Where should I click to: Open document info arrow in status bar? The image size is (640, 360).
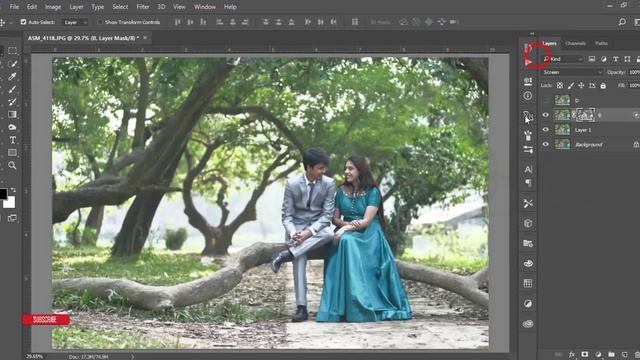[133, 357]
